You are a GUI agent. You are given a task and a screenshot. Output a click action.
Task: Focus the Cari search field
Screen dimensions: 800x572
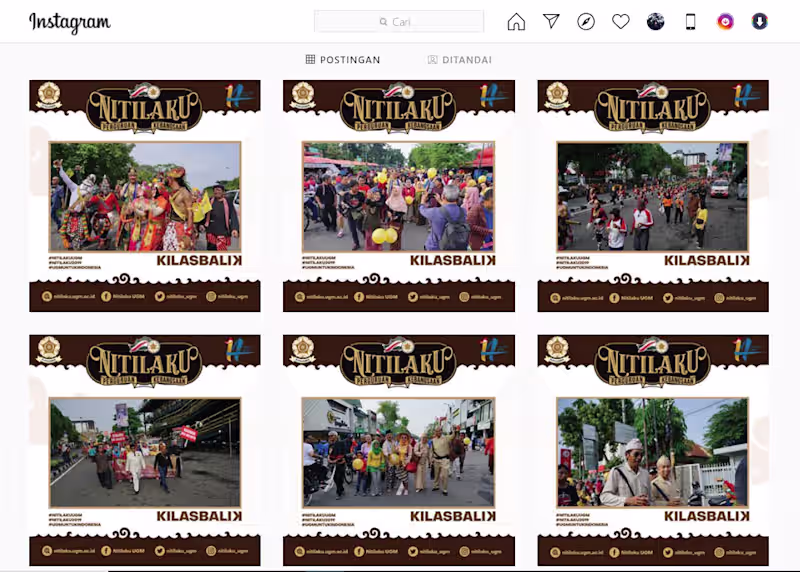(x=399, y=21)
